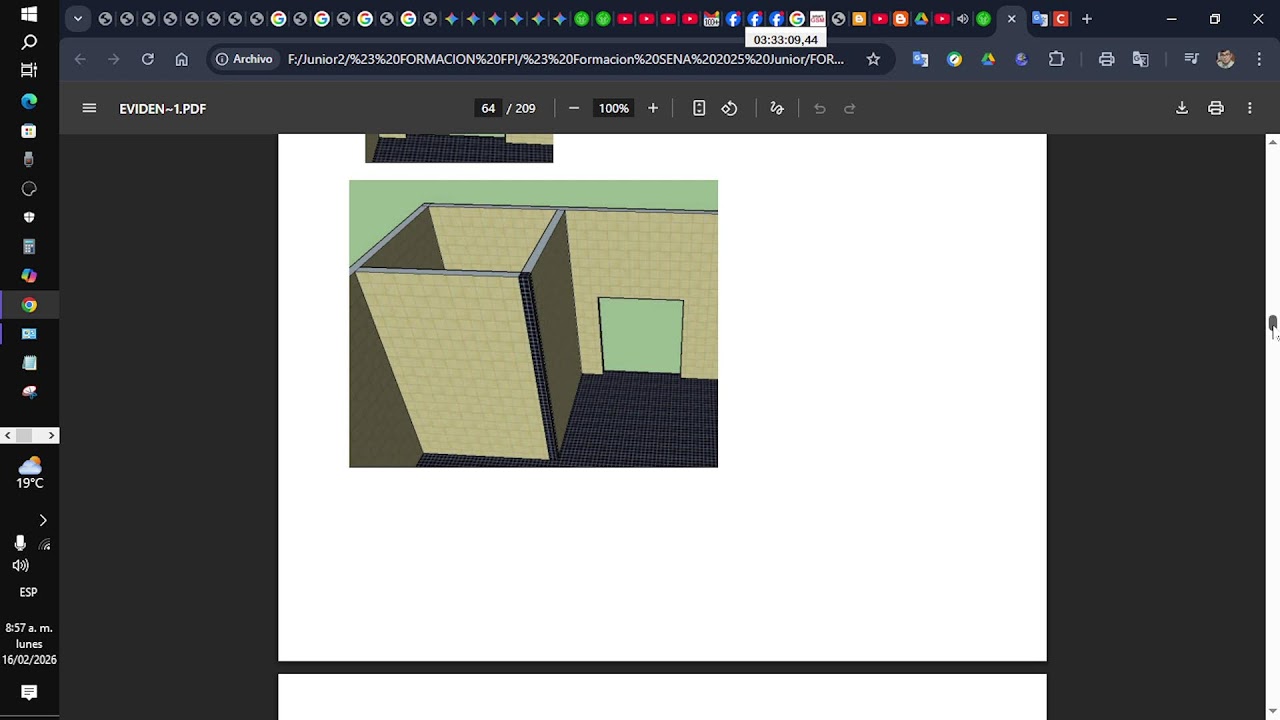
Task: Open the Google Translate extension
Action: point(921,59)
